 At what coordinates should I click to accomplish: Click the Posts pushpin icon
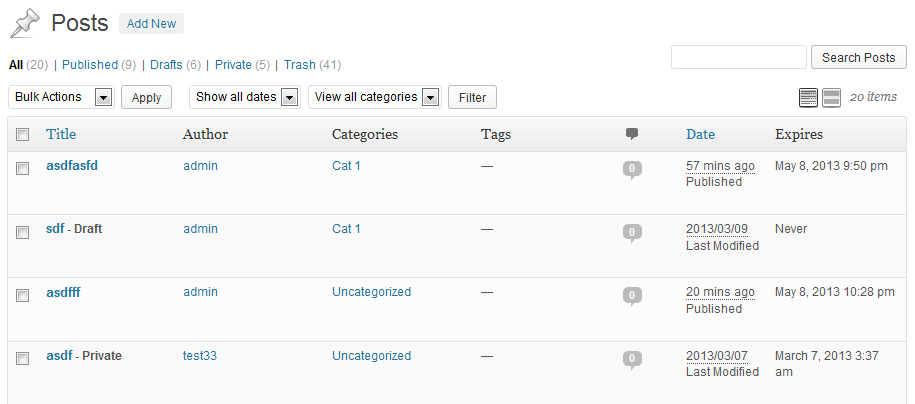pos(25,23)
